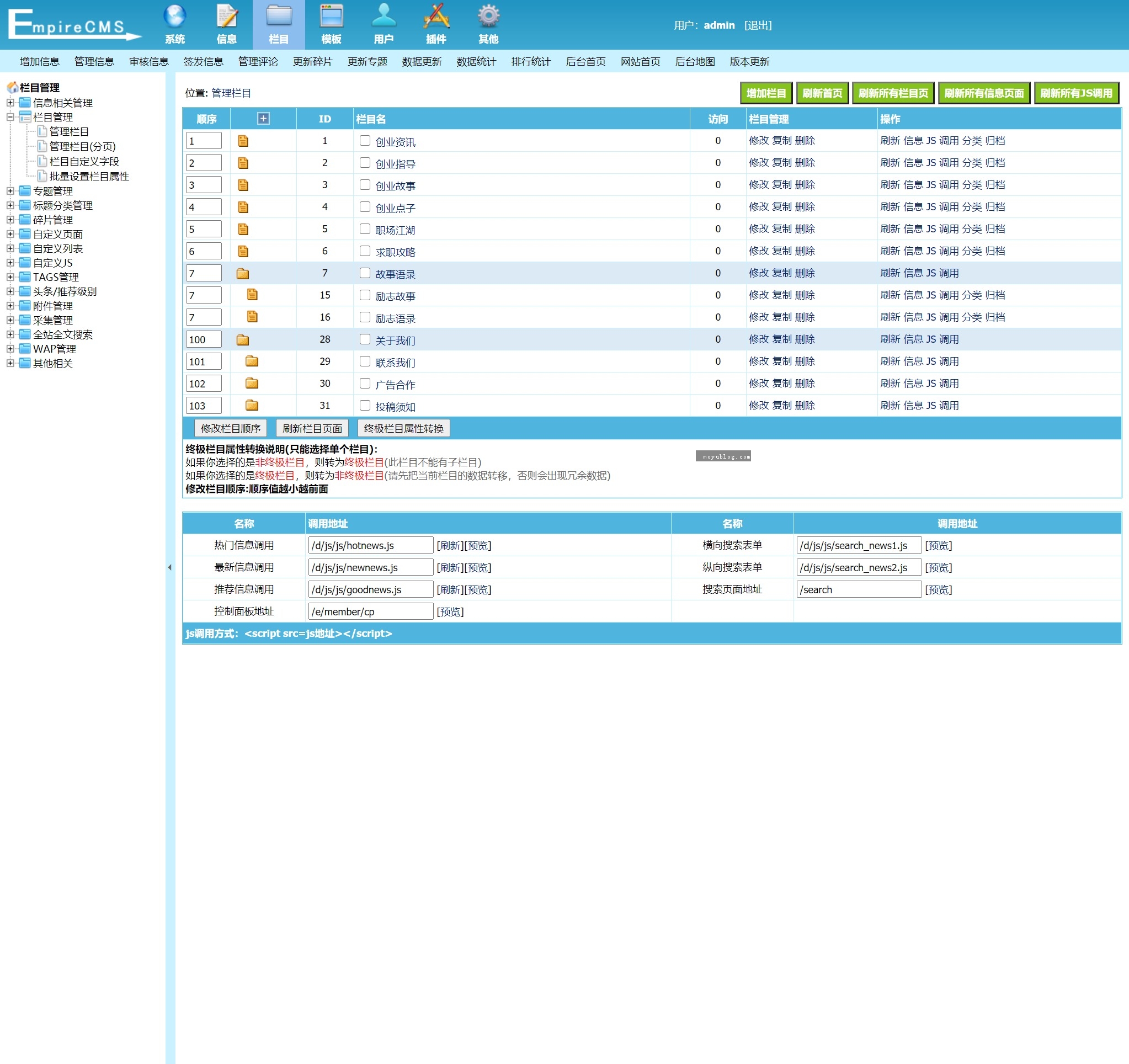Click the home icon beside 栏目管理 tree root
This screenshot has width=1129, height=1064.
(13, 88)
